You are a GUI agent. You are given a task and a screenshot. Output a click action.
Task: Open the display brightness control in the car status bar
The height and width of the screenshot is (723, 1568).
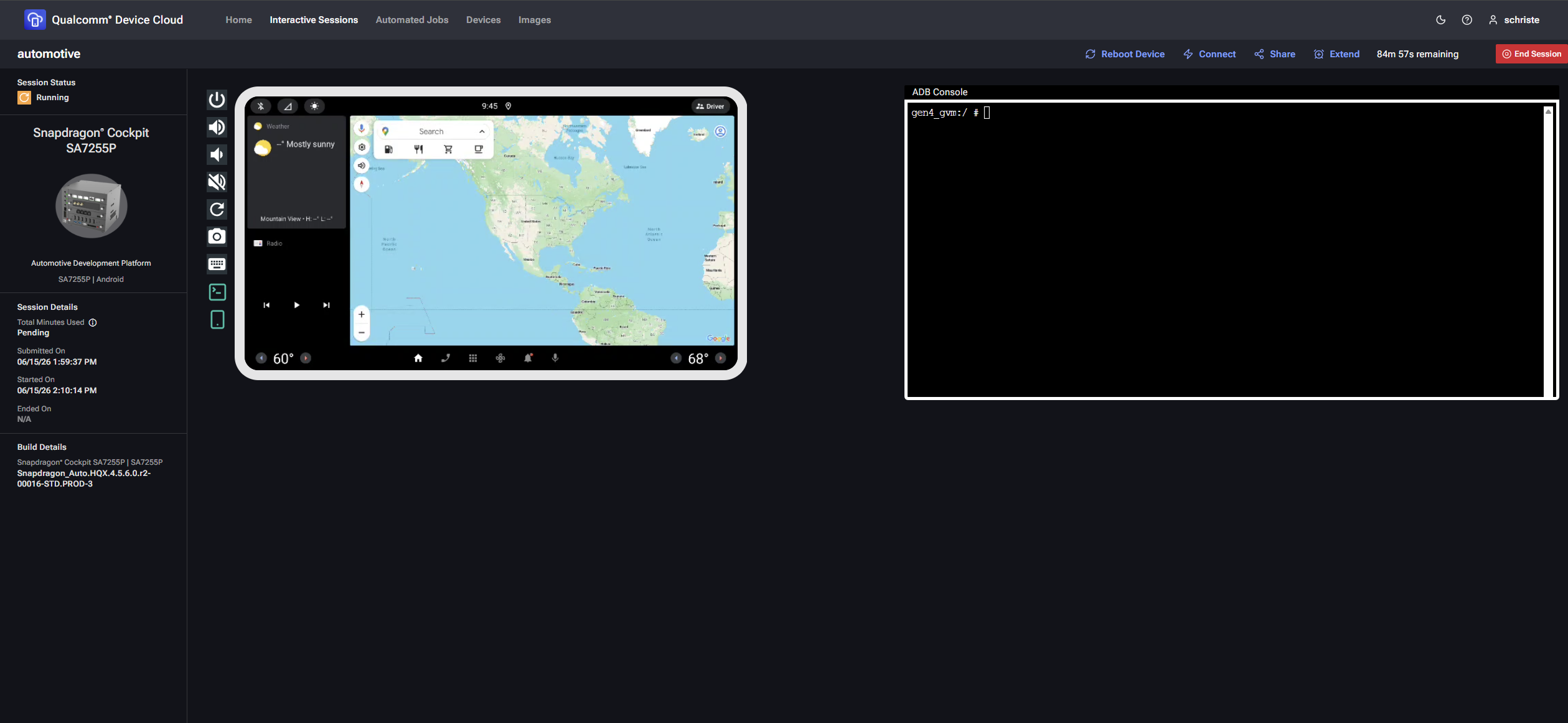coord(314,106)
